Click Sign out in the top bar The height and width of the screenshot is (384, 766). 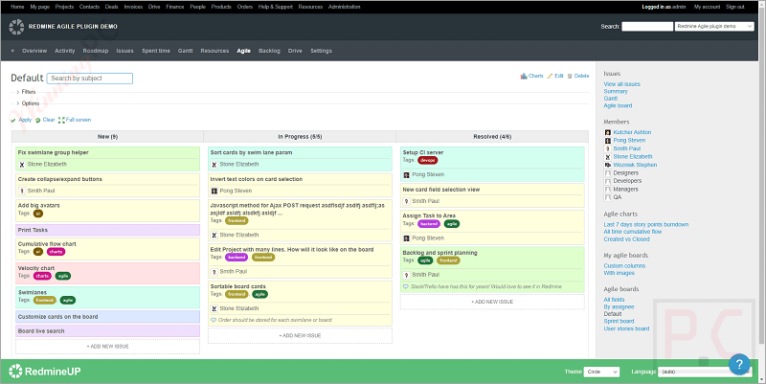735,7
